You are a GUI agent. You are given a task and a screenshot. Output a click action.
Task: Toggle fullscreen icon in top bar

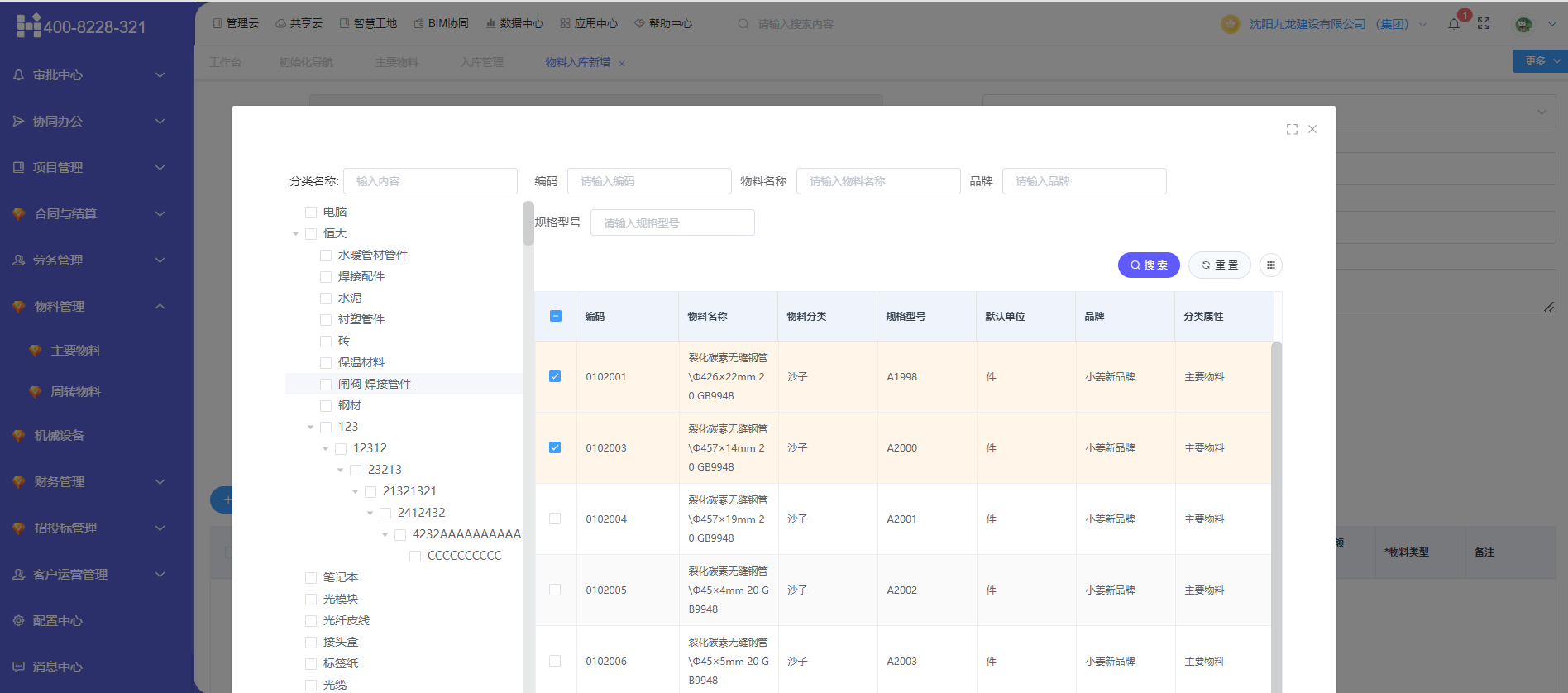1484,24
